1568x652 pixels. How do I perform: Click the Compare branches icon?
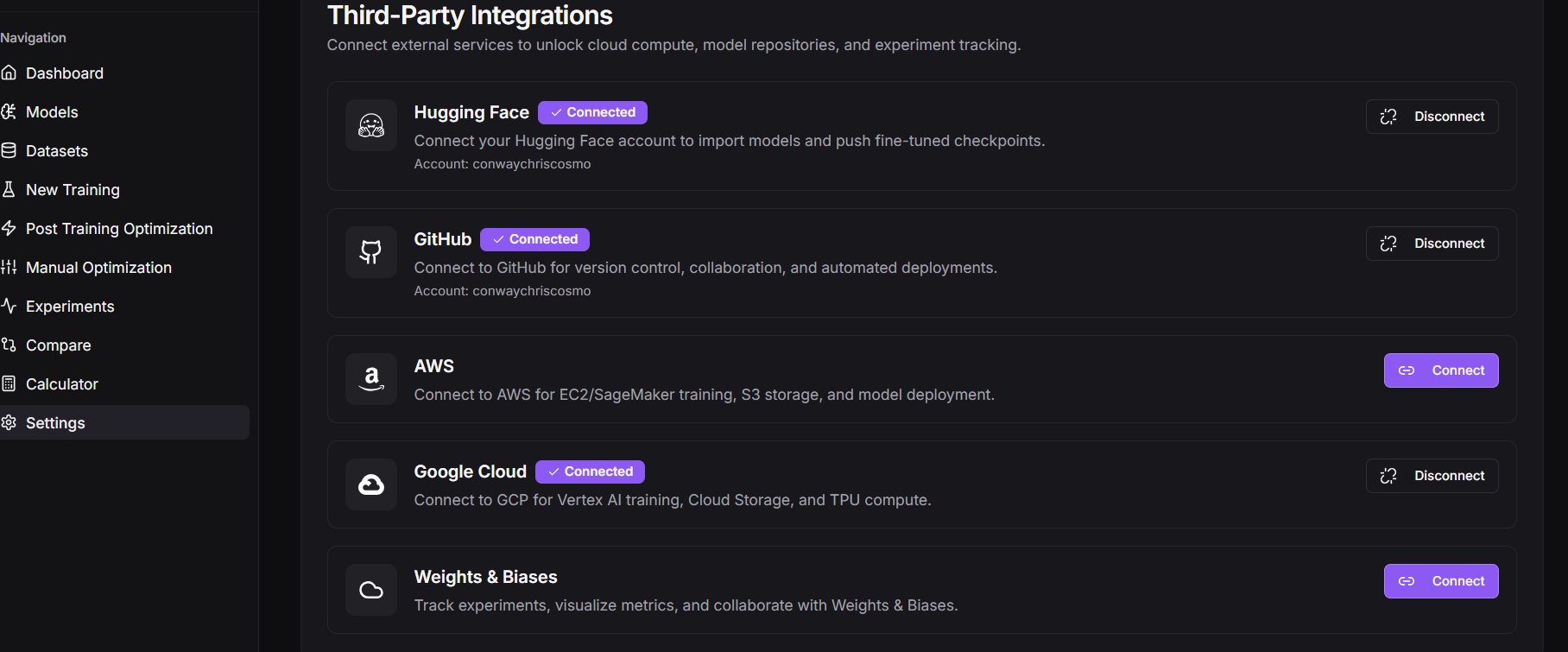click(x=9, y=345)
